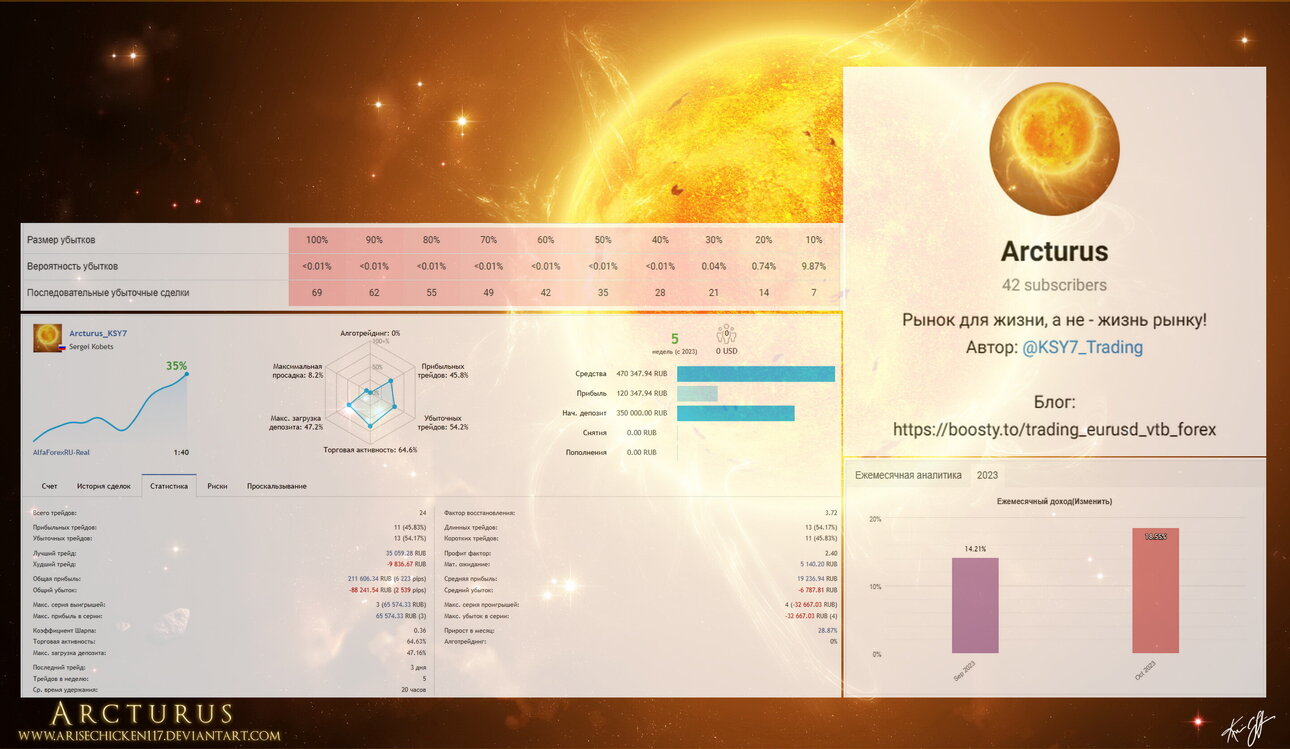Viewport: 1290px width, 749px height.
Task: Click the 350 000.00 RUB deposit value
Action: 642,413
